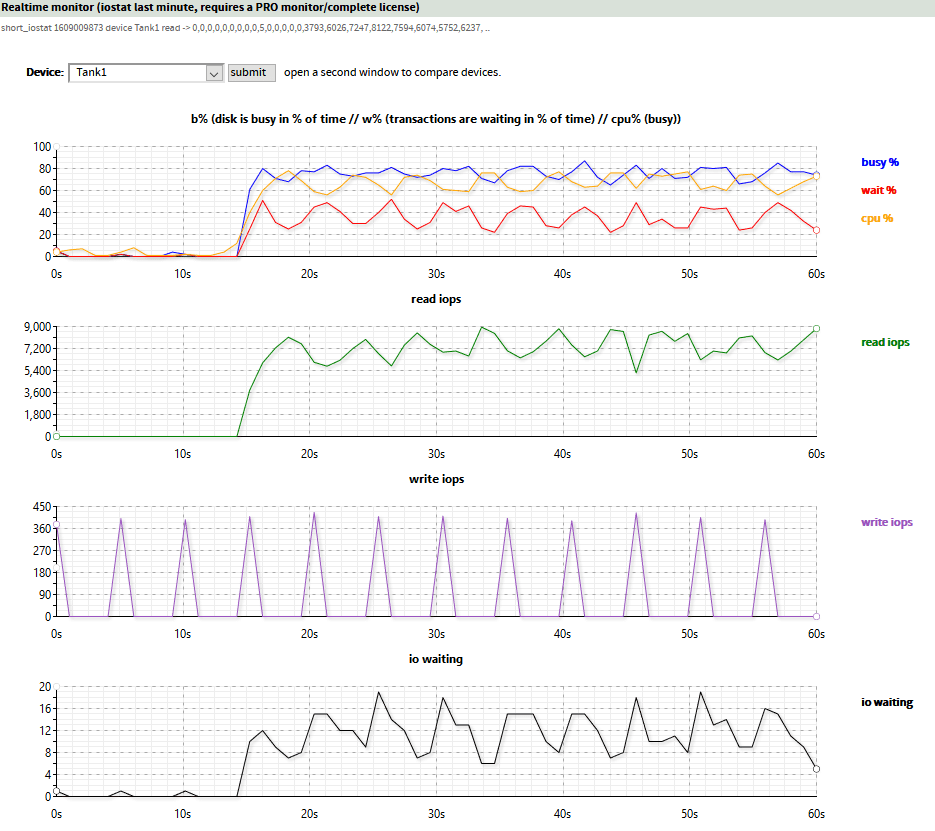The height and width of the screenshot is (831, 935).
Task: Click the 360 y-axis label
Action: click(x=42, y=529)
